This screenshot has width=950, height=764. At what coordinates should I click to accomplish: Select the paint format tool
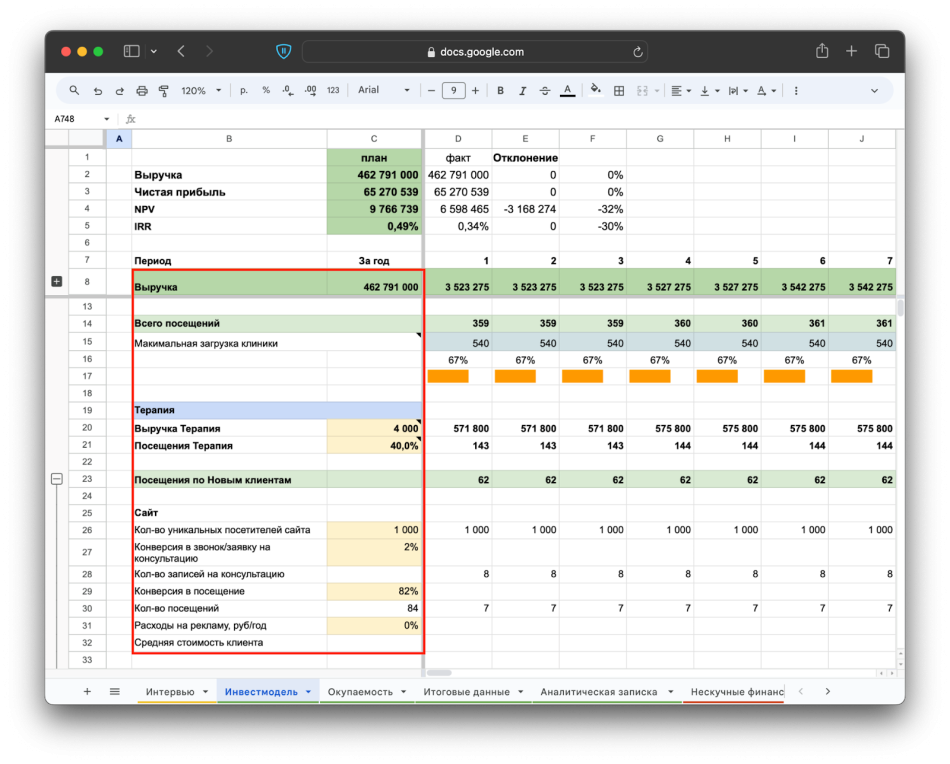click(163, 90)
